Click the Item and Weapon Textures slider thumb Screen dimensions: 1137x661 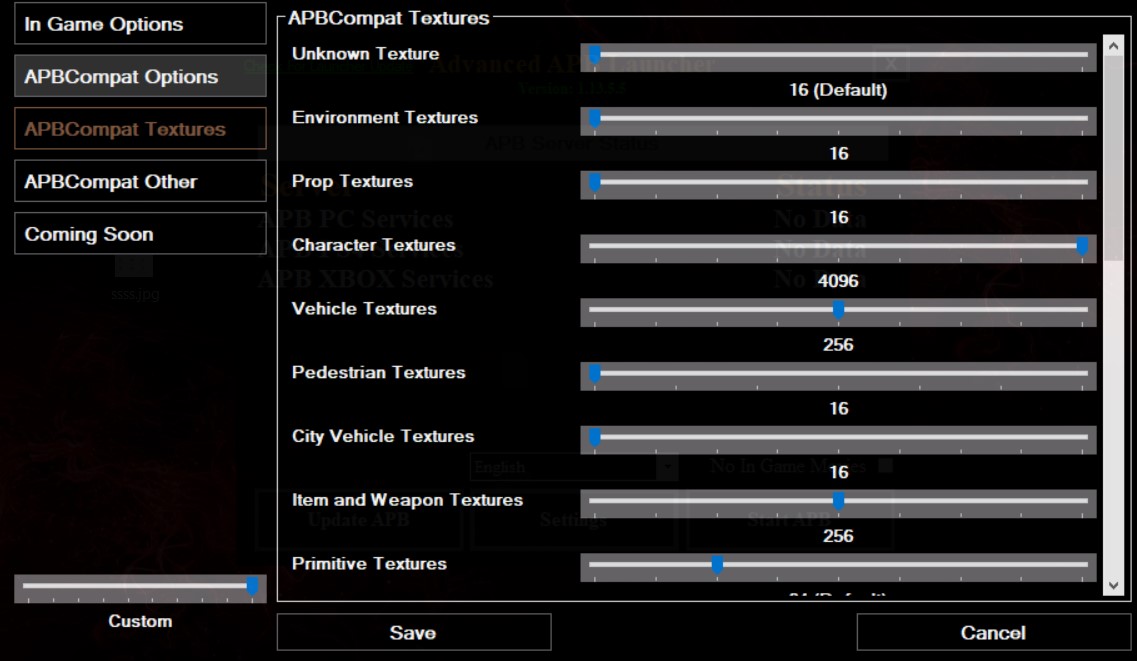838,501
